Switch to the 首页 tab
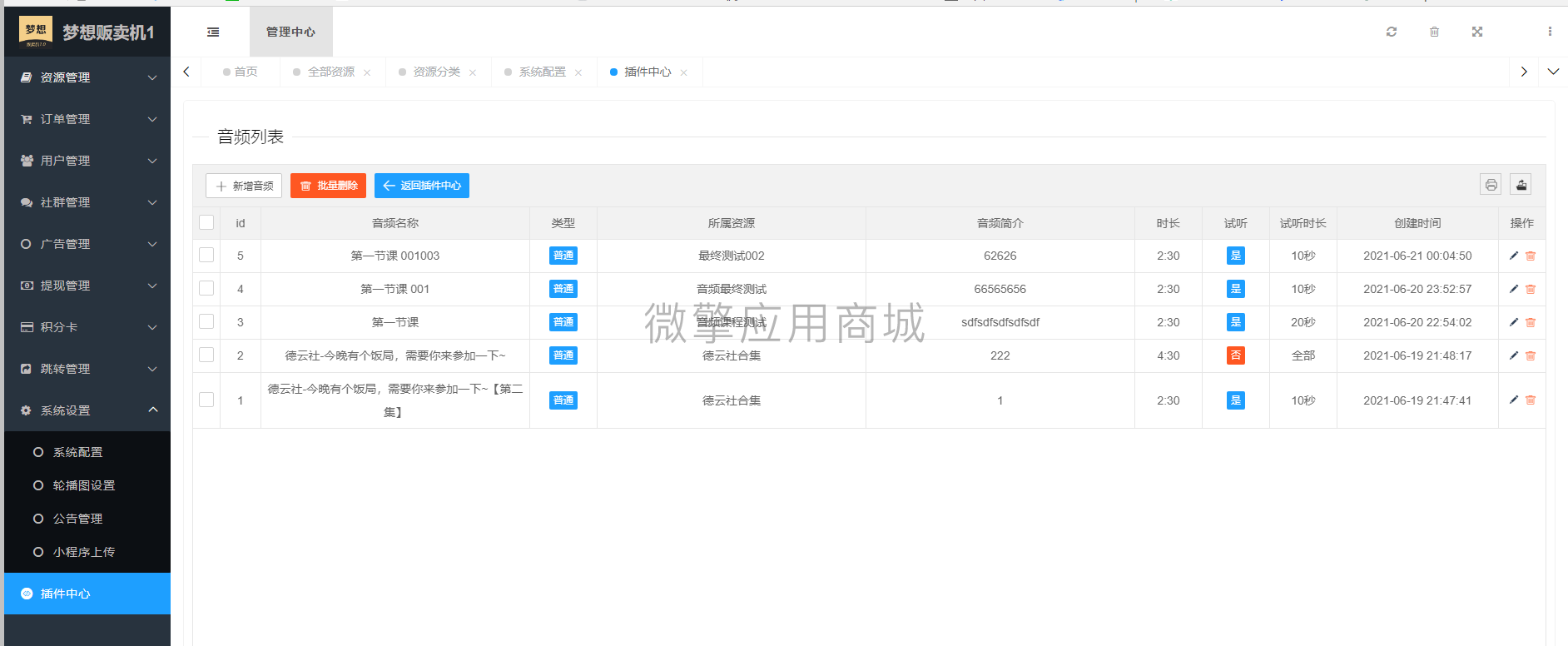Image resolution: width=1568 pixels, height=646 pixels. pyautogui.click(x=241, y=72)
